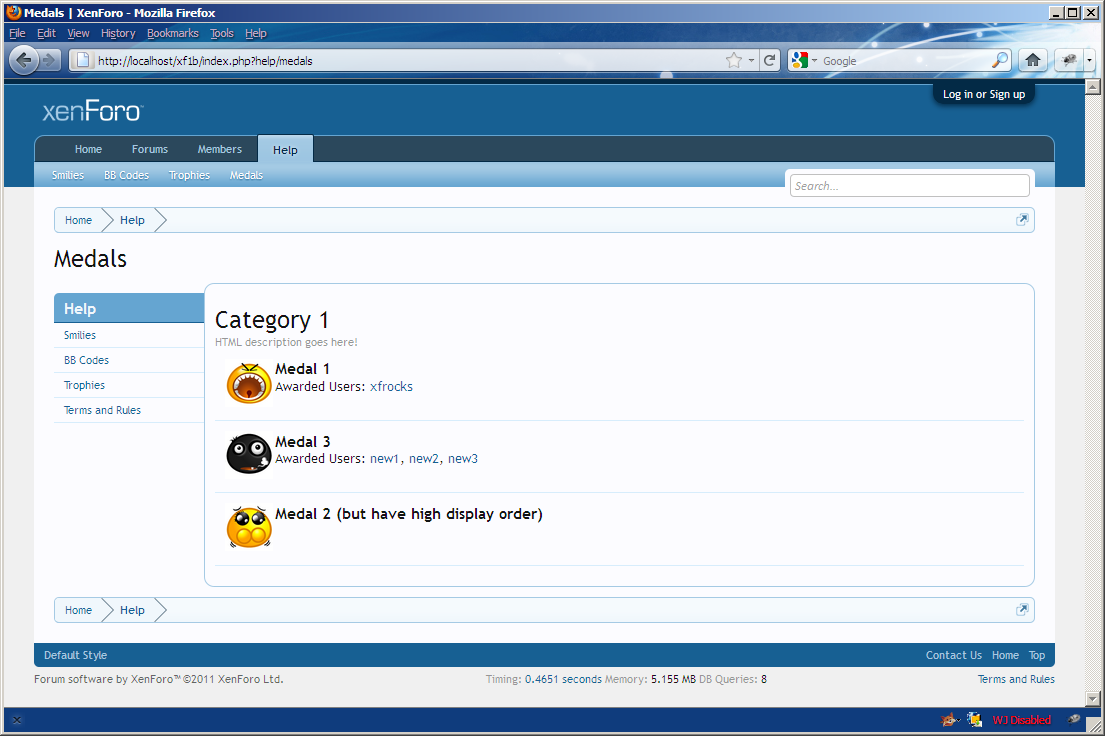
Task: Reload the page with the refresh icon
Action: point(769,60)
